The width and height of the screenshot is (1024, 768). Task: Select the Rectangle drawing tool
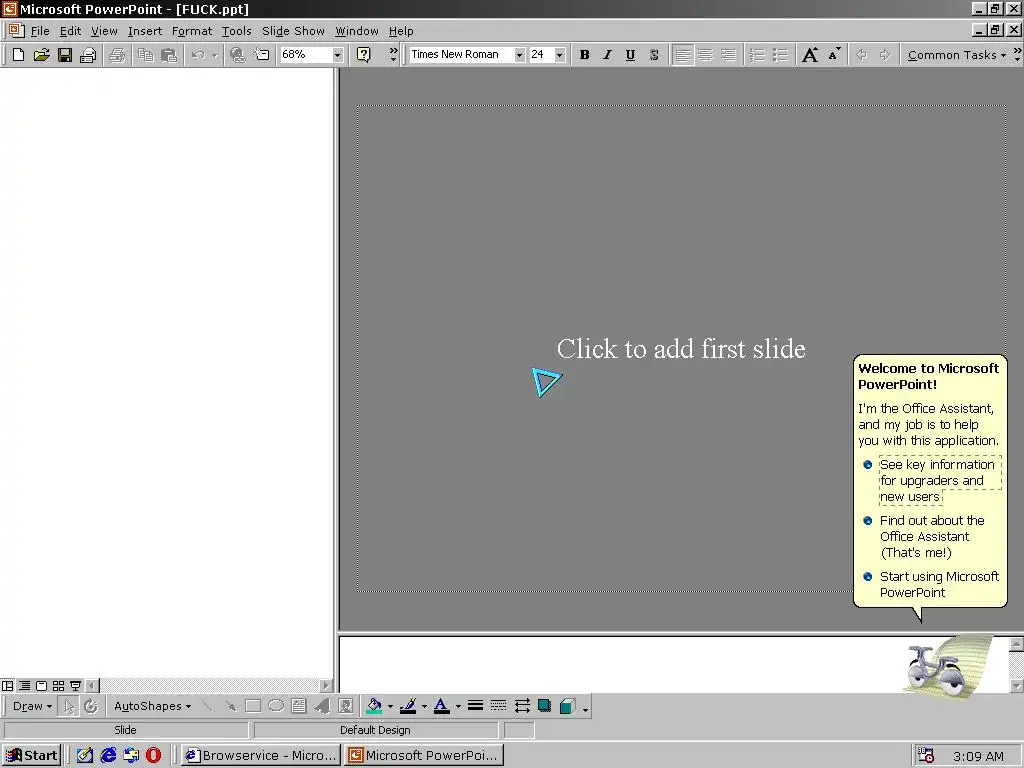(253, 706)
